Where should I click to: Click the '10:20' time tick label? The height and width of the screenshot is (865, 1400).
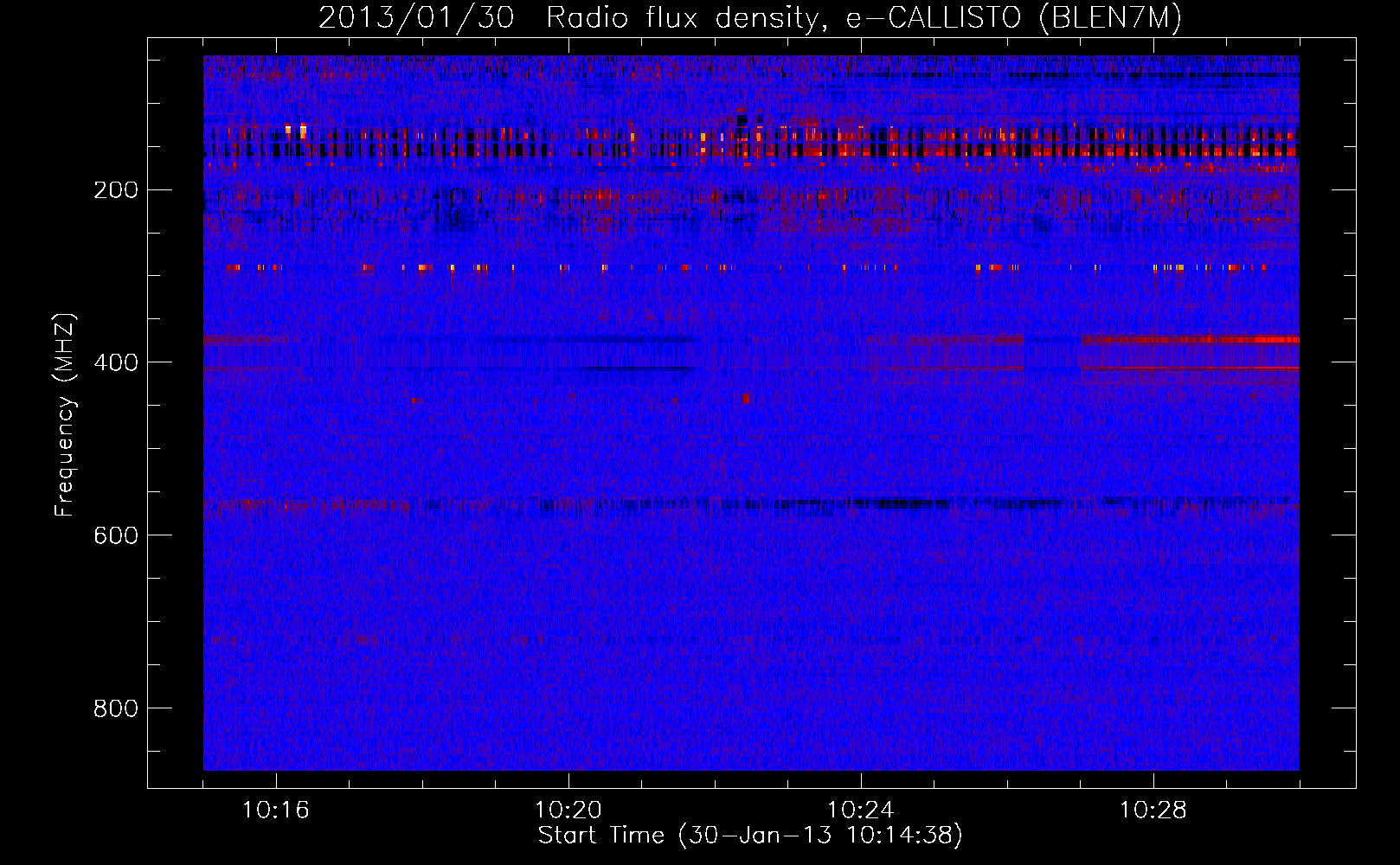[568, 811]
